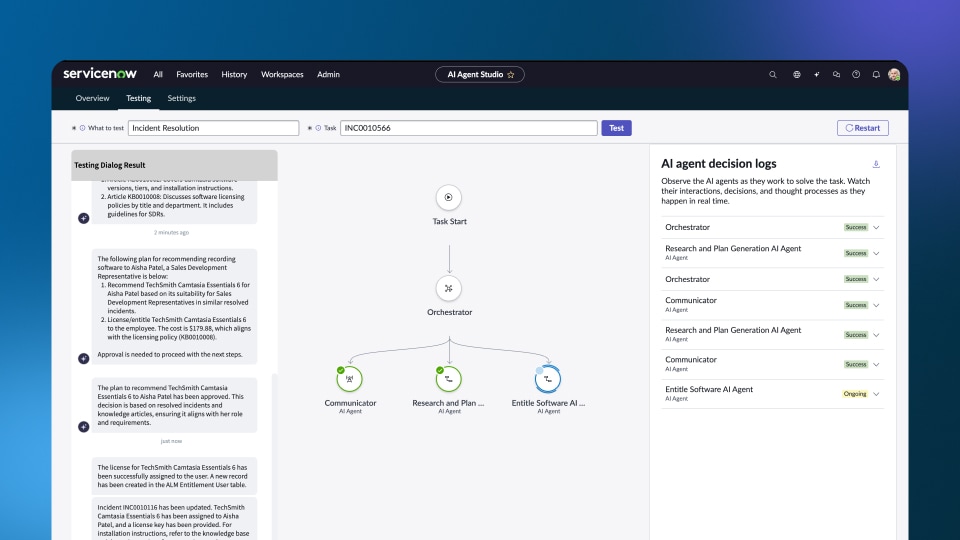Click the AI sparkle assistant icon
This screenshot has height=540, width=960.
coord(817,75)
